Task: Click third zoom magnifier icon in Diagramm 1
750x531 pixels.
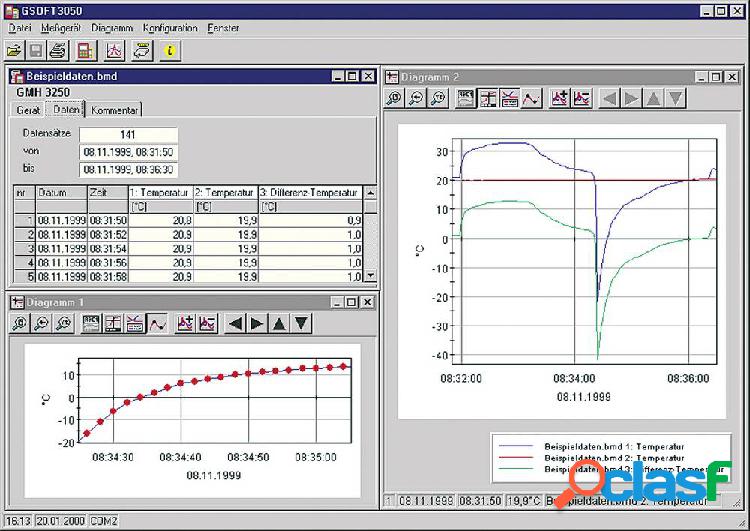Action: coord(64,324)
